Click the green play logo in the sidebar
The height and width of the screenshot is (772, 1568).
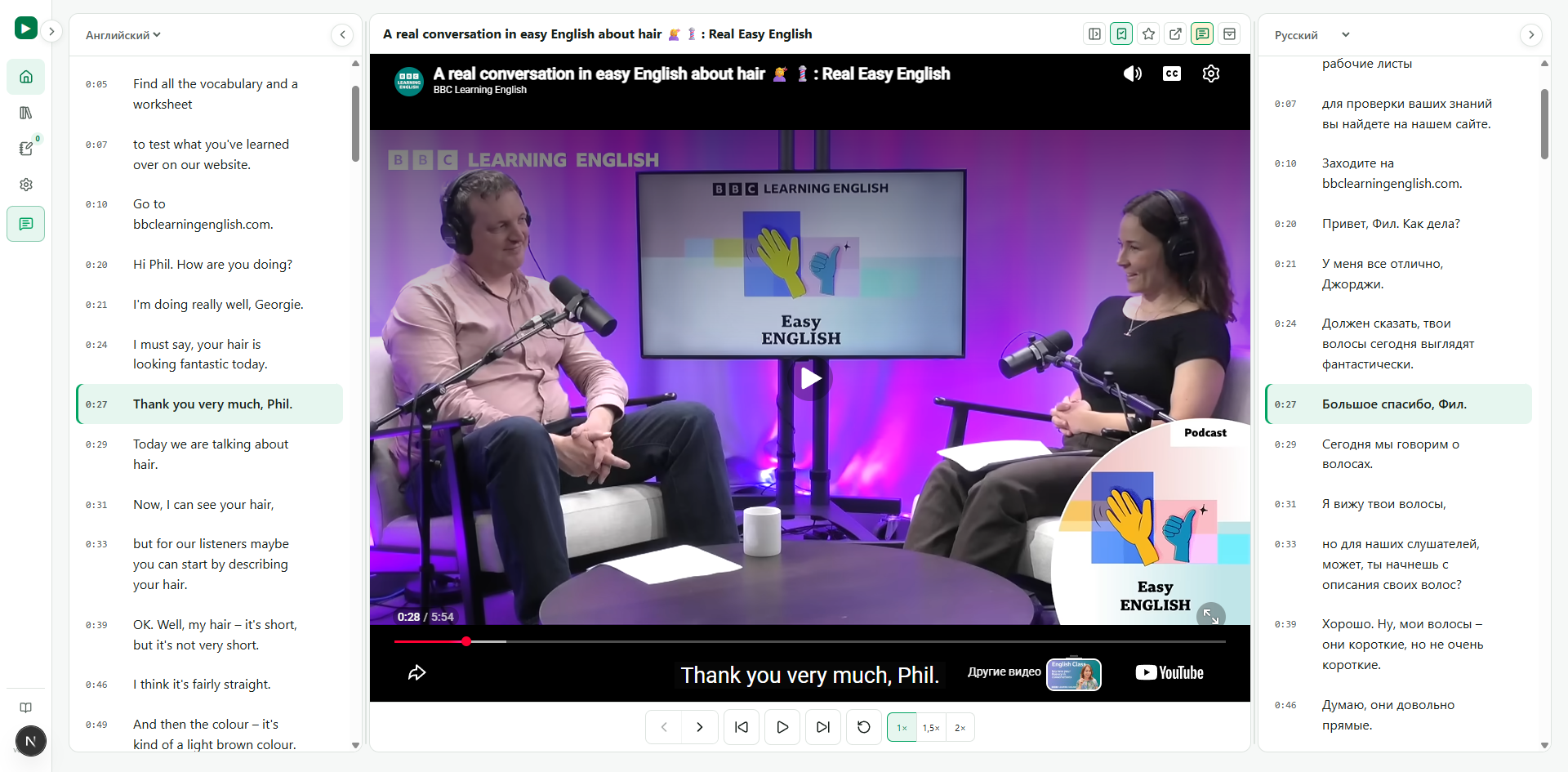click(x=26, y=29)
